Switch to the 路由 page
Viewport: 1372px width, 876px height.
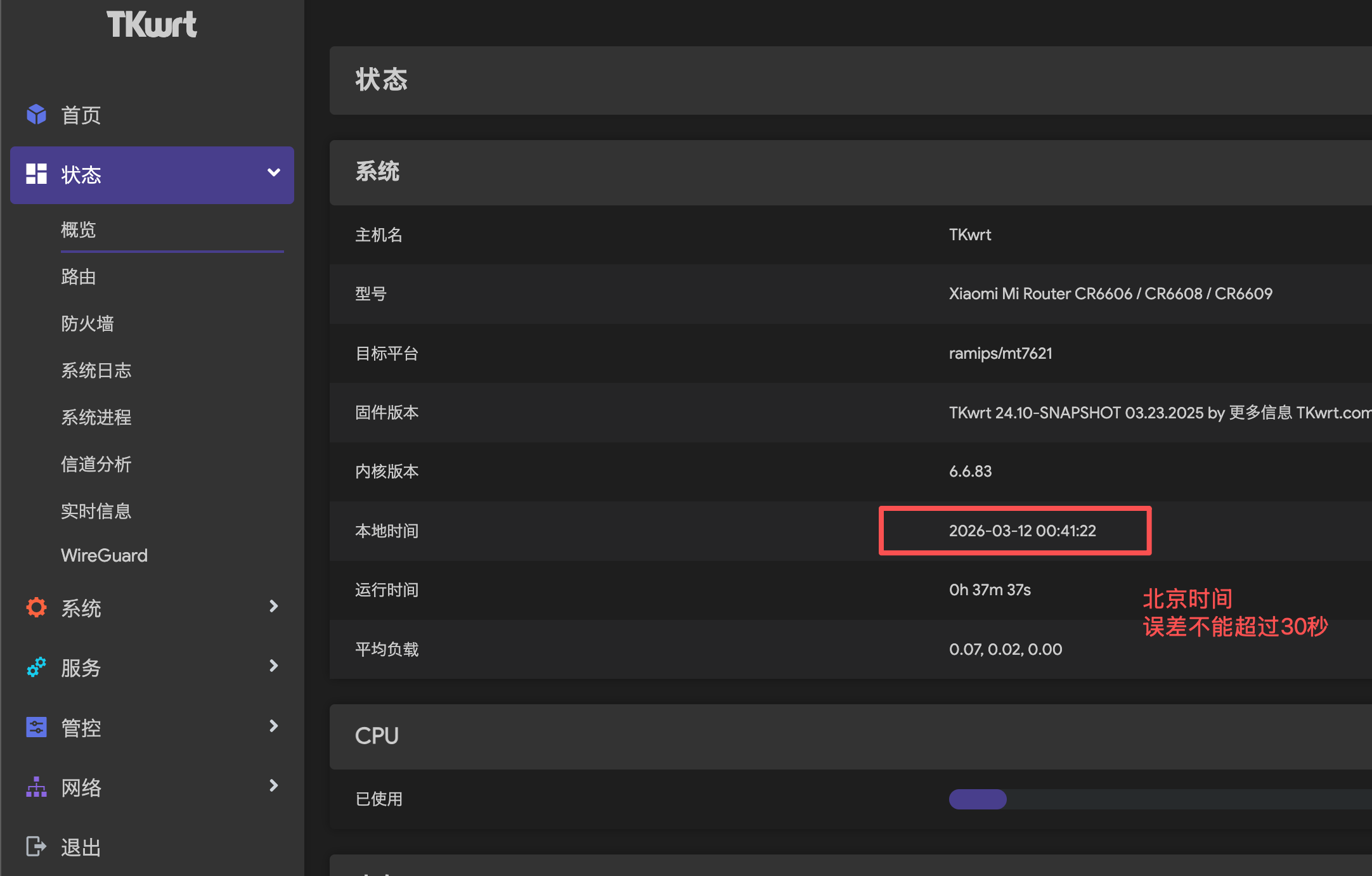pos(78,277)
